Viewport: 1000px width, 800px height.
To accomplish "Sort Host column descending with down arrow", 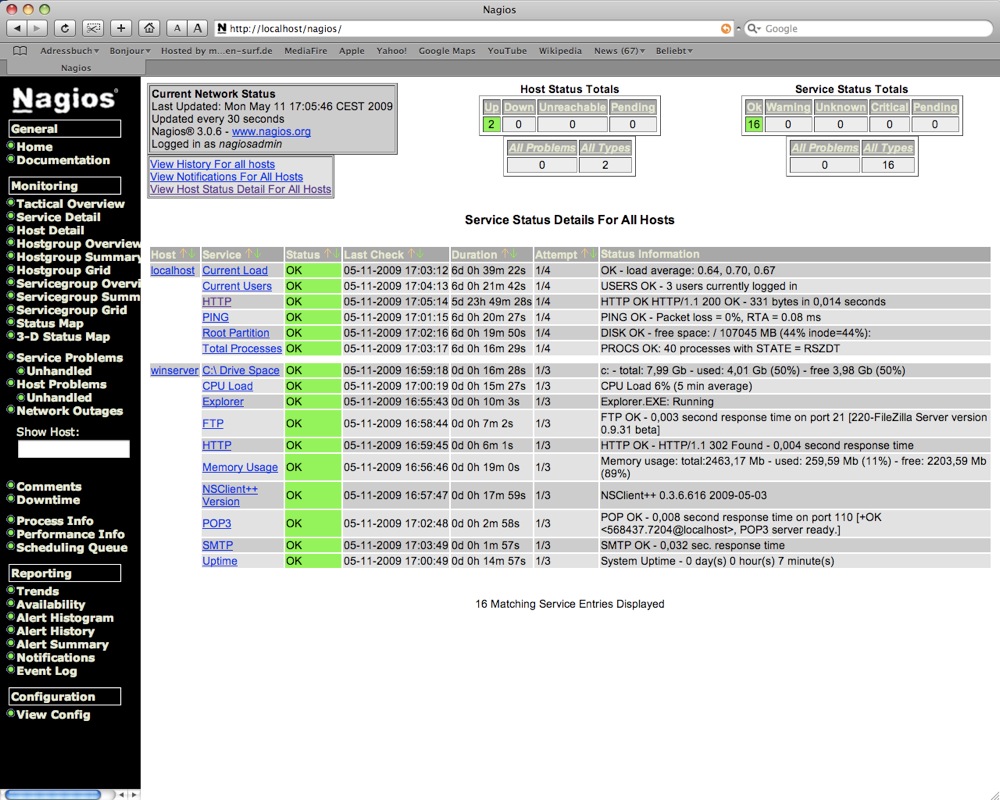I will coord(191,254).
